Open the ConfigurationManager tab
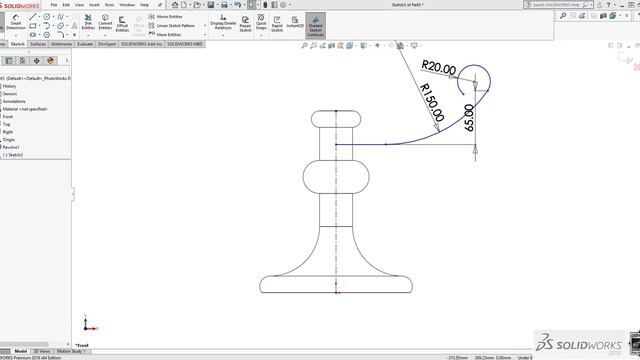 point(22,61)
